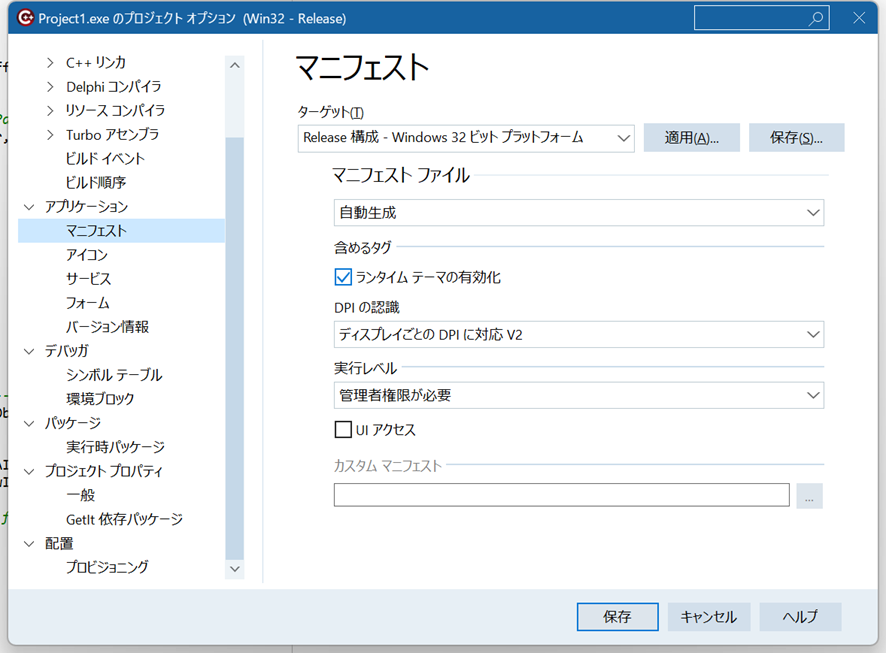The width and height of the screenshot is (886, 653).
Task: Click the search magnifier icon in title bar
Action: pos(816,18)
